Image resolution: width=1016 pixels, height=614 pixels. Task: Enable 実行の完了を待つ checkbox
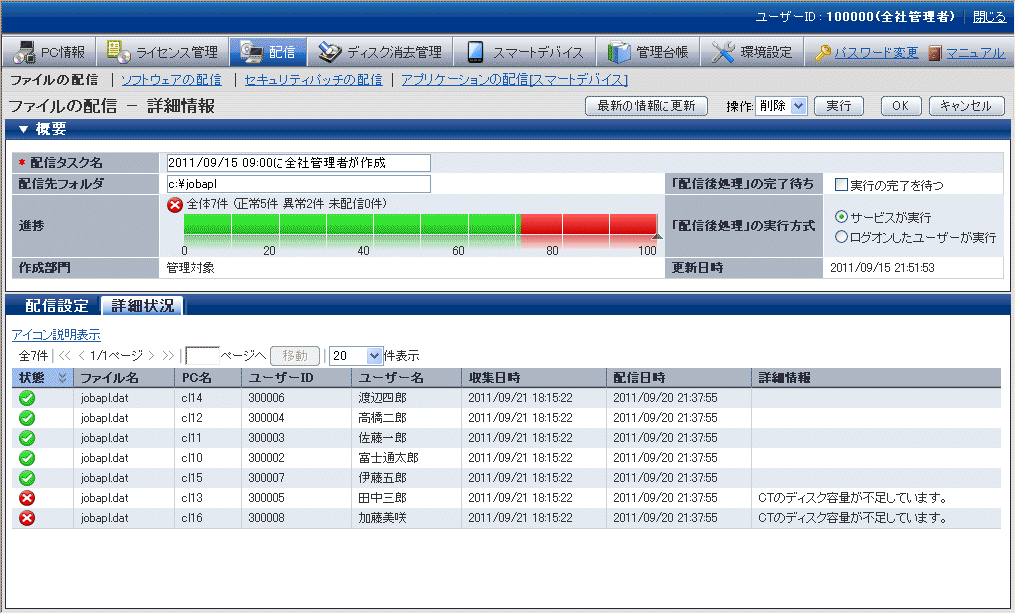[x=841, y=184]
